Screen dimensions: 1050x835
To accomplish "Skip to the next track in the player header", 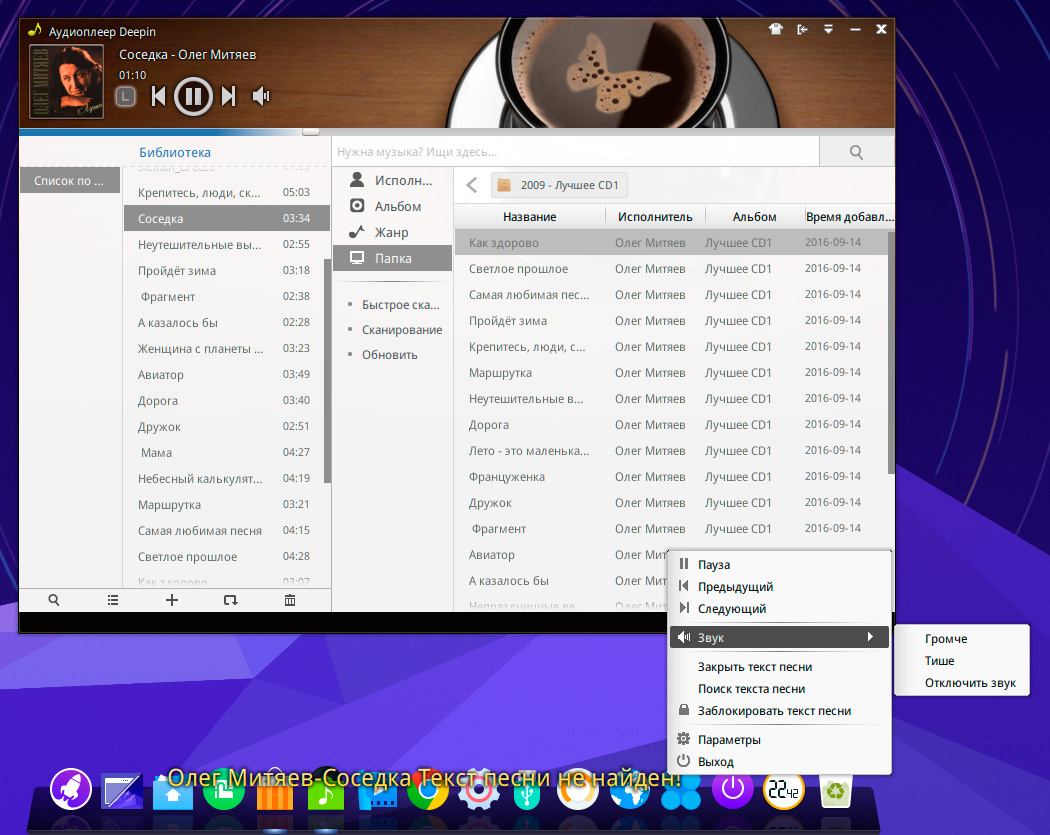I will (x=228, y=96).
